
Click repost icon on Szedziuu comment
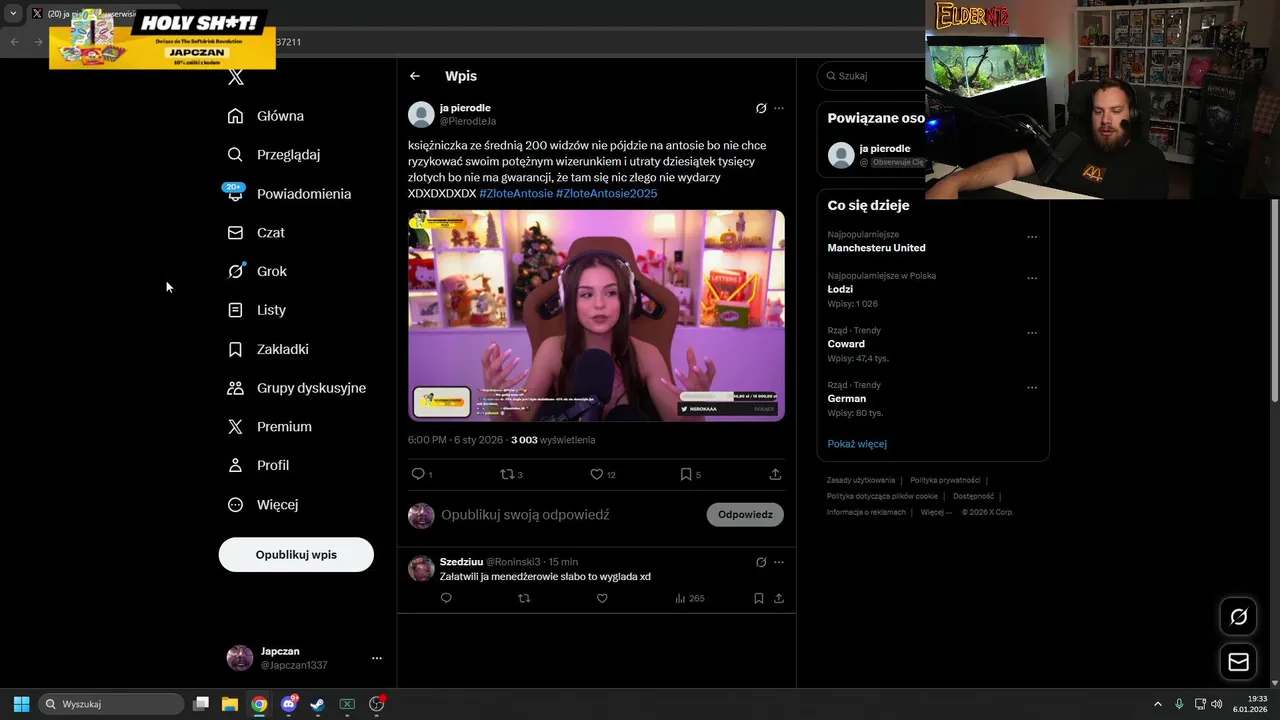(524, 598)
